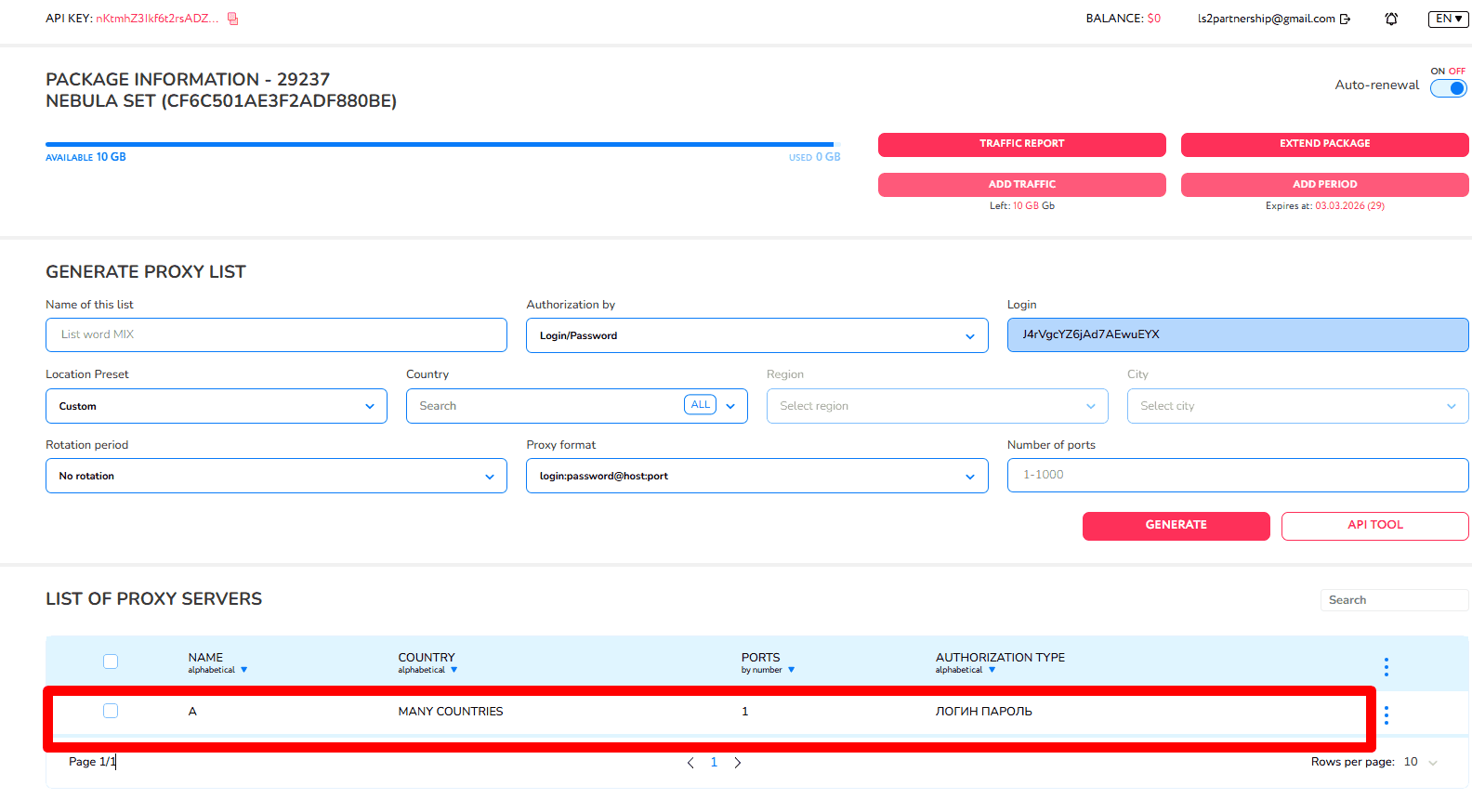Open the Select city dropdown
Image resolution: width=1472 pixels, height=812 pixels.
click(x=1298, y=406)
